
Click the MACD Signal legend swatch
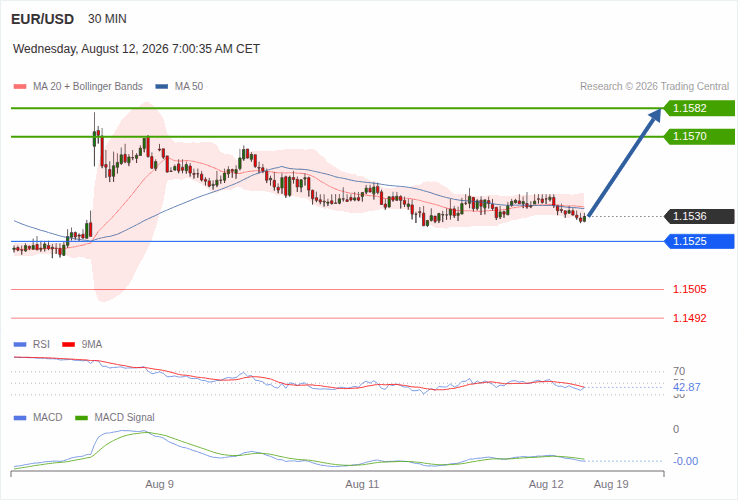[x=81, y=418]
